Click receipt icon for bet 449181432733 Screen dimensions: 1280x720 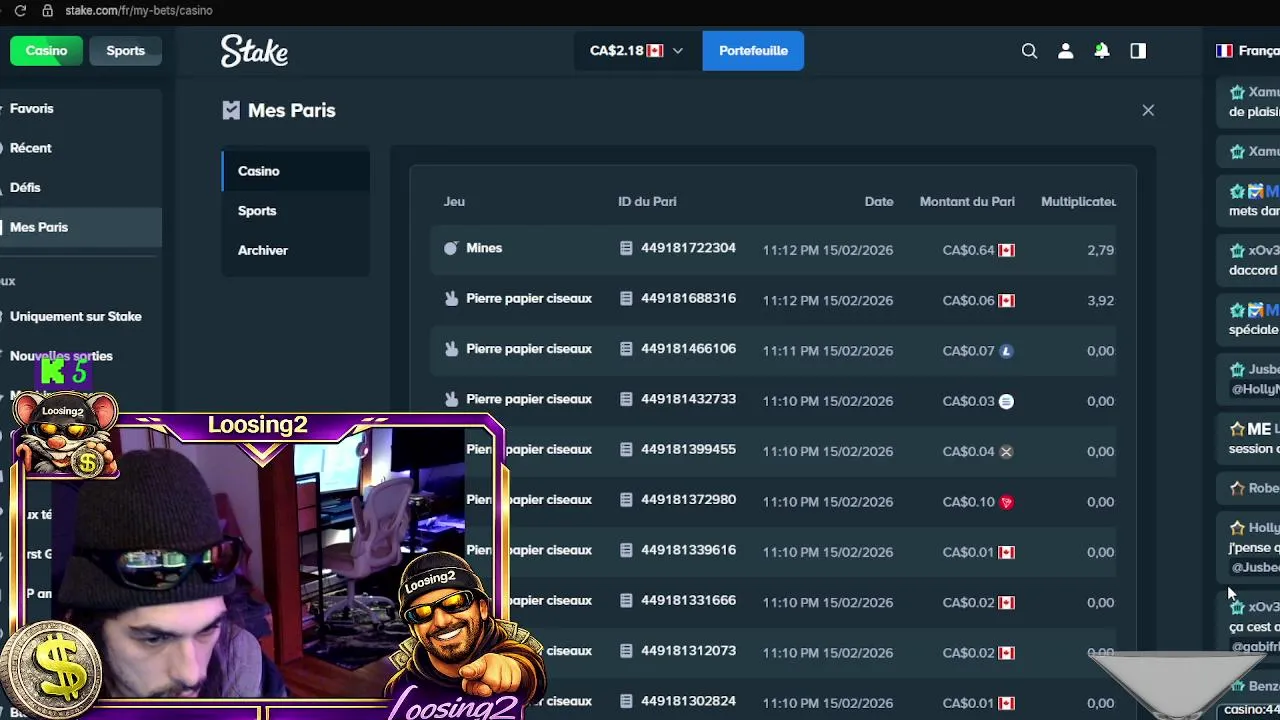point(626,399)
